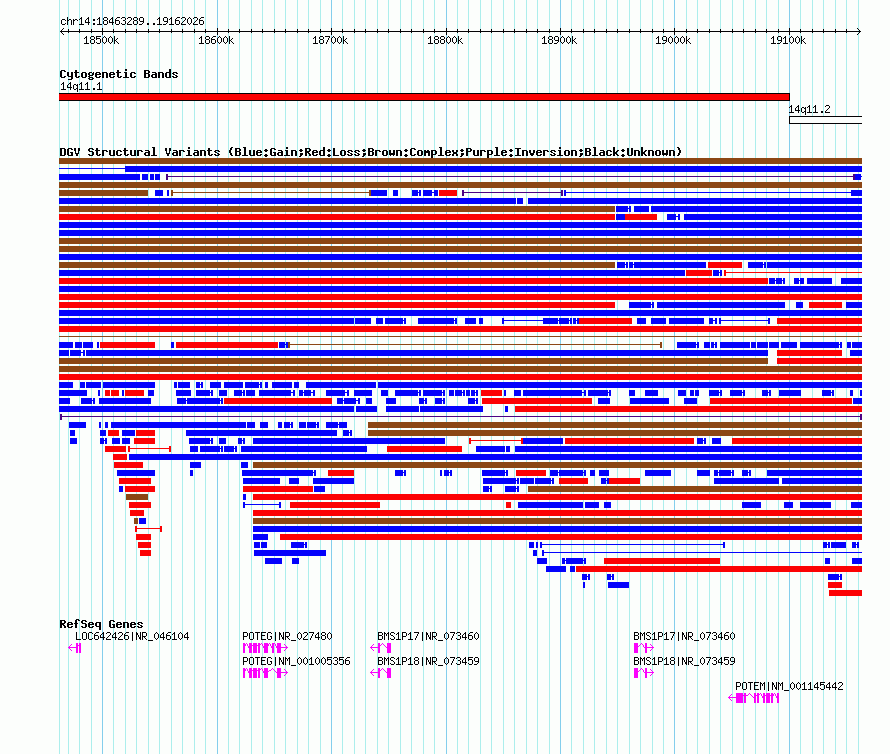
Task: Click the 18600k ruler tick label
Action: click(x=216, y=40)
